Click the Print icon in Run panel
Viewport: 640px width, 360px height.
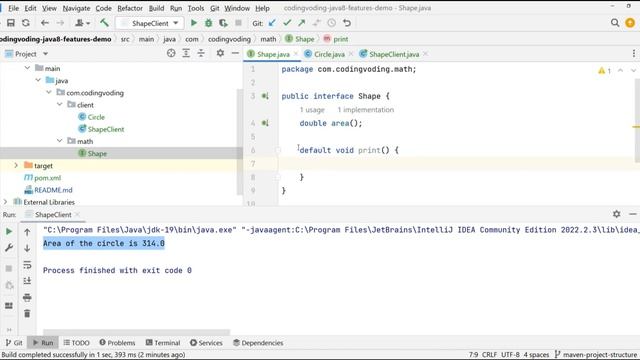[x=27, y=298]
